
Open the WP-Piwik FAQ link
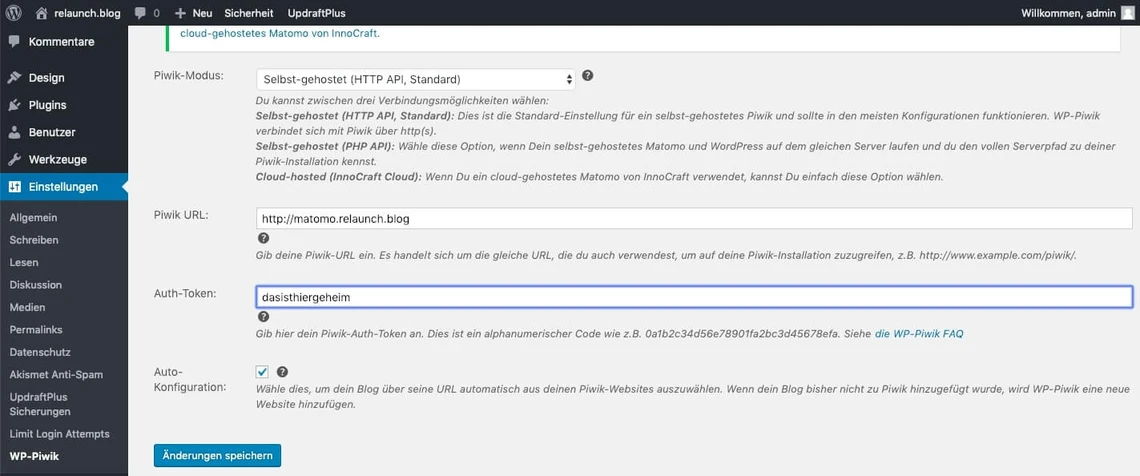[x=919, y=333]
